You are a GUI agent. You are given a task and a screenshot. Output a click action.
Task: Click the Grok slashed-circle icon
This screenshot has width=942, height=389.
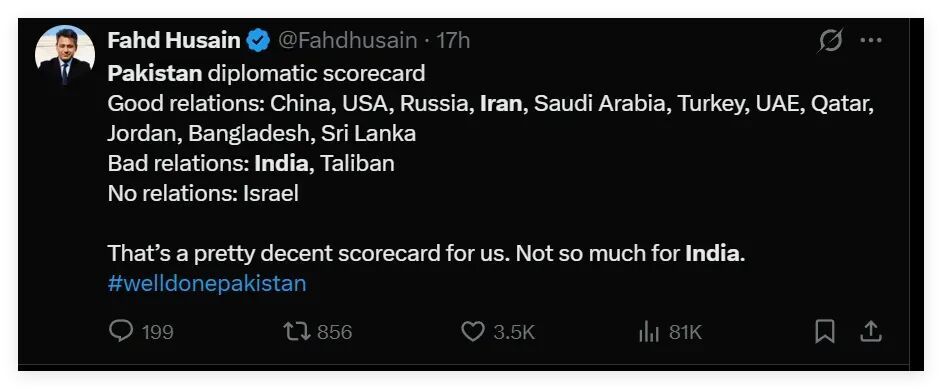(x=831, y=41)
